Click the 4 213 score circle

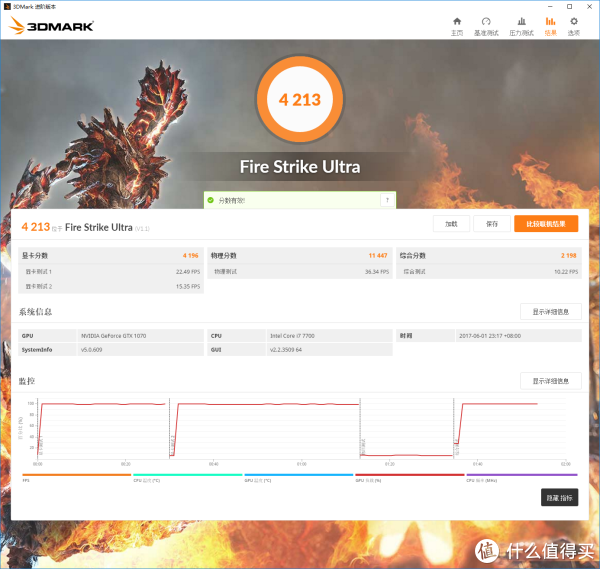tap(300, 99)
